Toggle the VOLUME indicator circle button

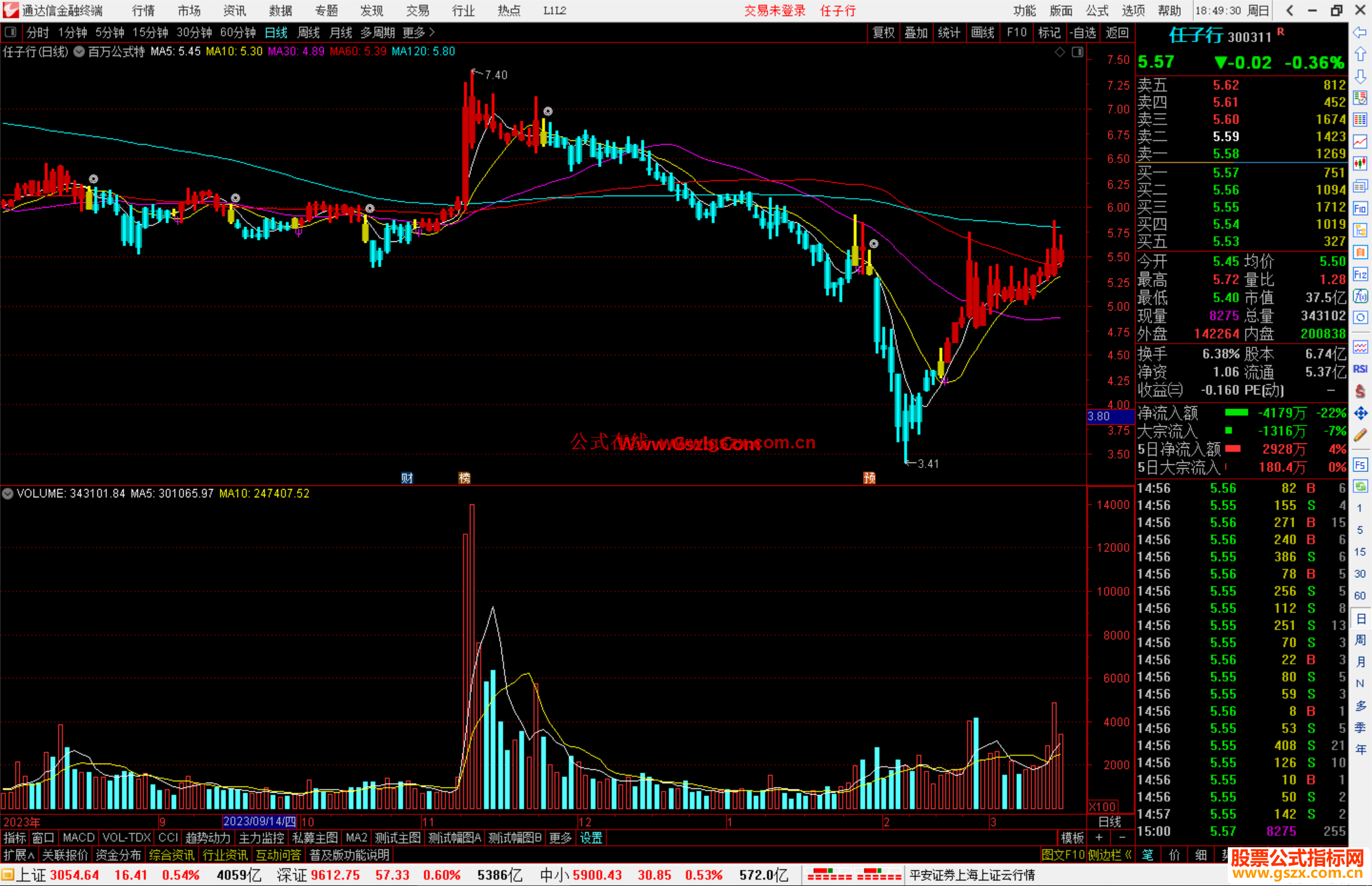pos(8,493)
